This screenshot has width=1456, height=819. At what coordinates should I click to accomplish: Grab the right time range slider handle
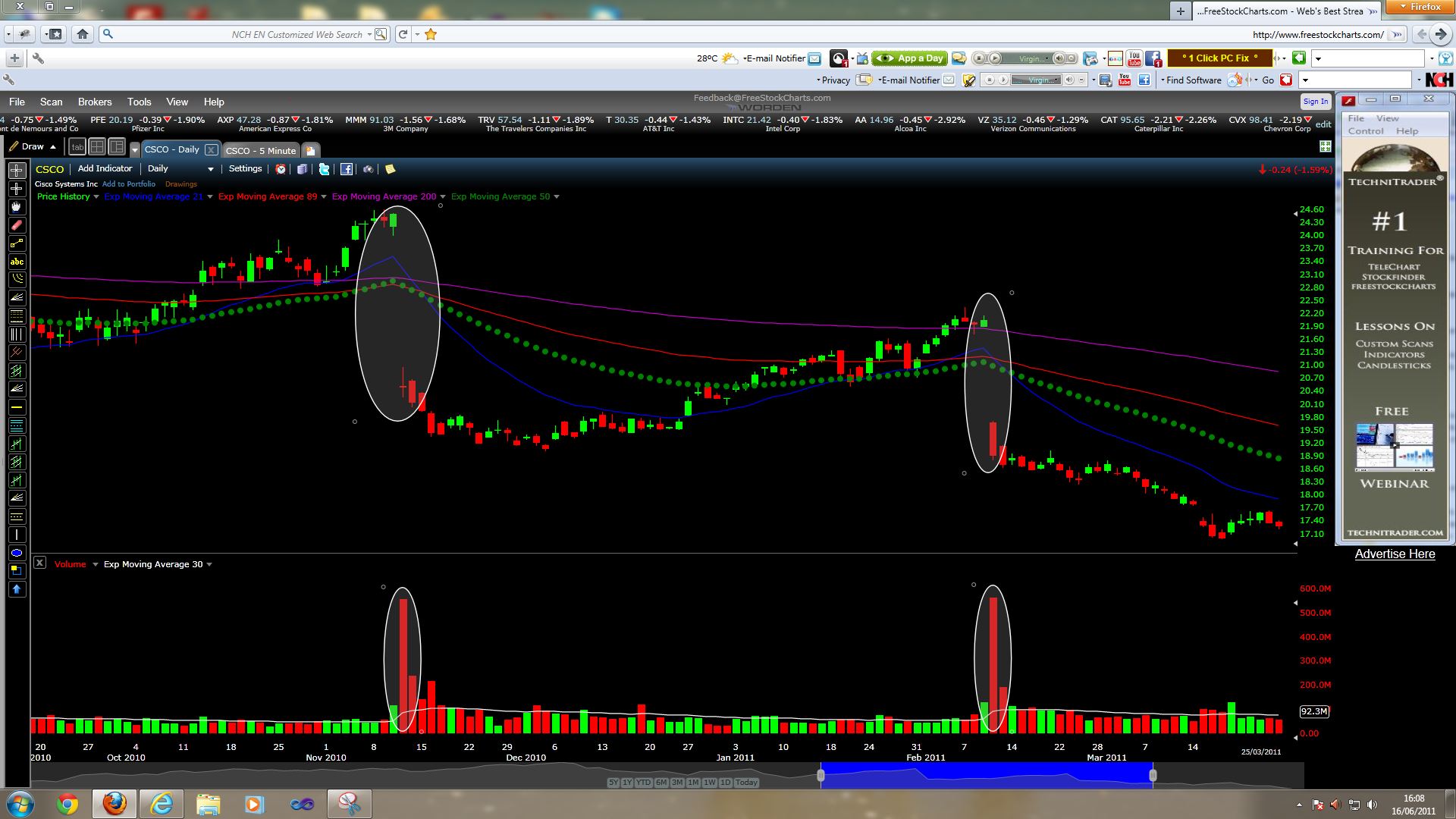[x=1153, y=775]
